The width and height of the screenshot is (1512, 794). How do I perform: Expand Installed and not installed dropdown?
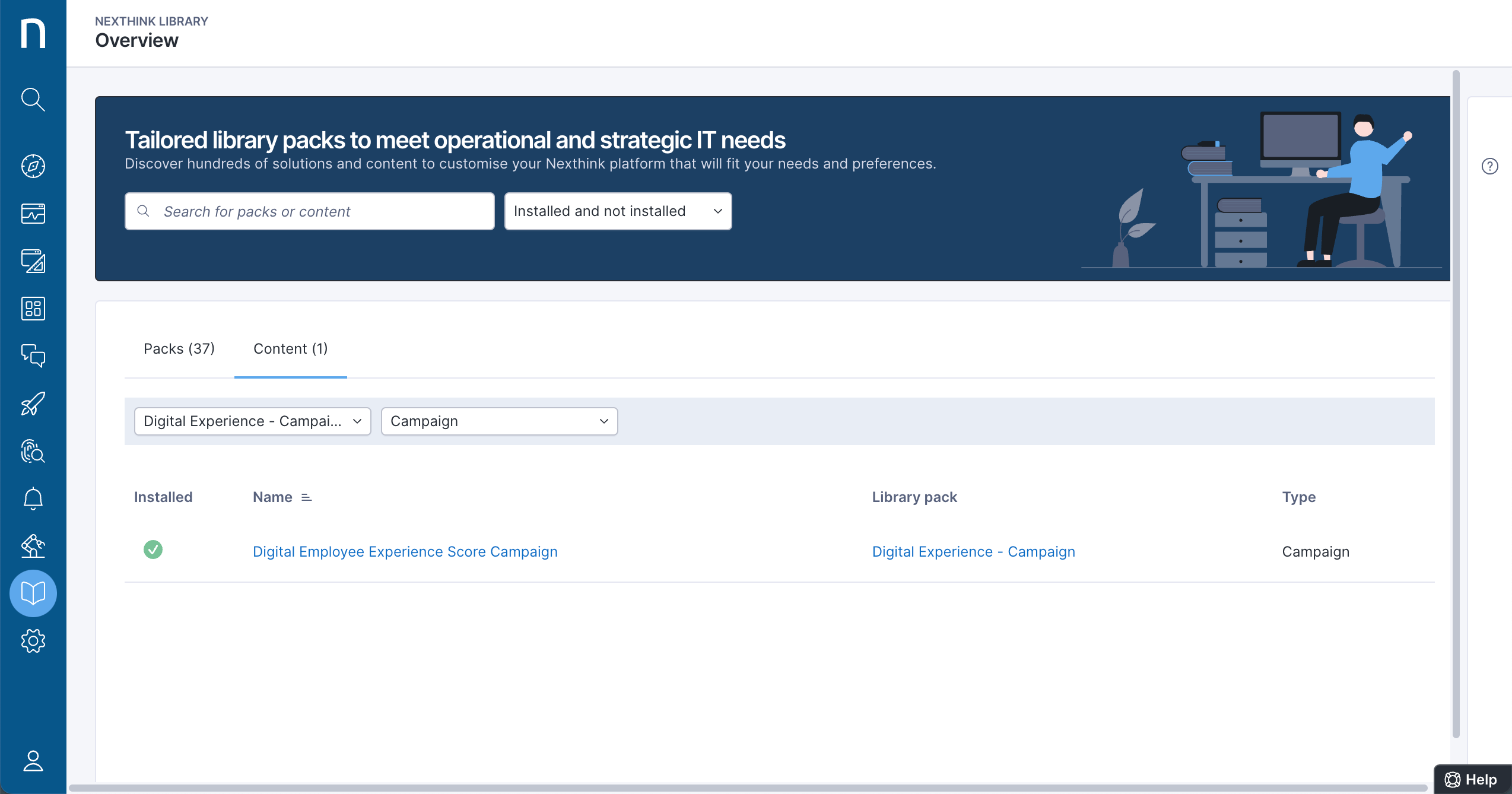[617, 211]
